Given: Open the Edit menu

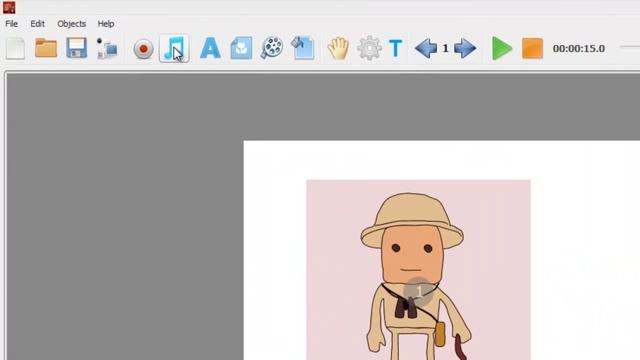Looking at the screenshot, I should 37,24.
